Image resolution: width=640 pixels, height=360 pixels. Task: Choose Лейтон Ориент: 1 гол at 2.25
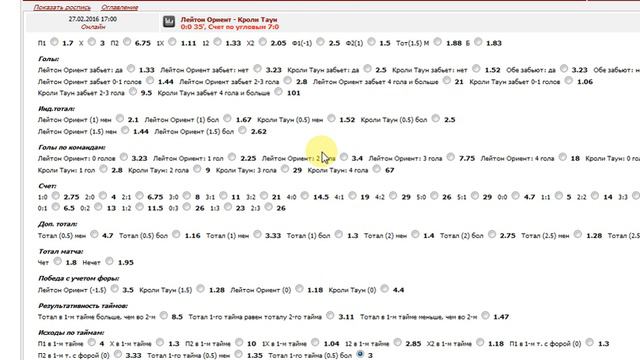(232, 157)
